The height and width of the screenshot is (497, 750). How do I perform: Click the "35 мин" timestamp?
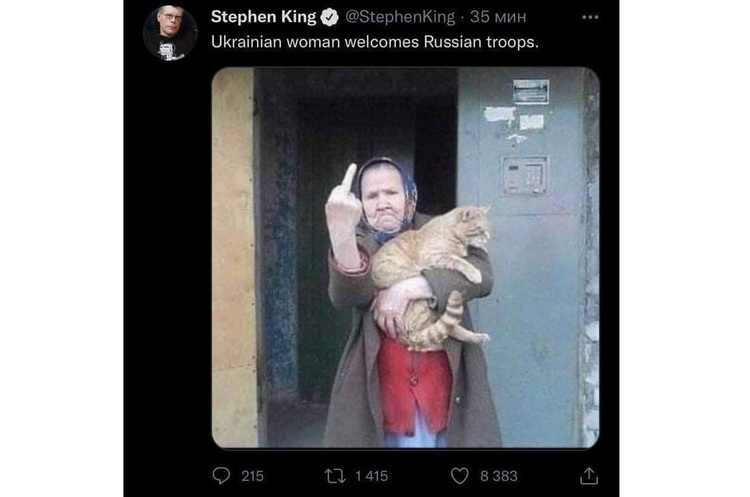pyautogui.click(x=498, y=17)
